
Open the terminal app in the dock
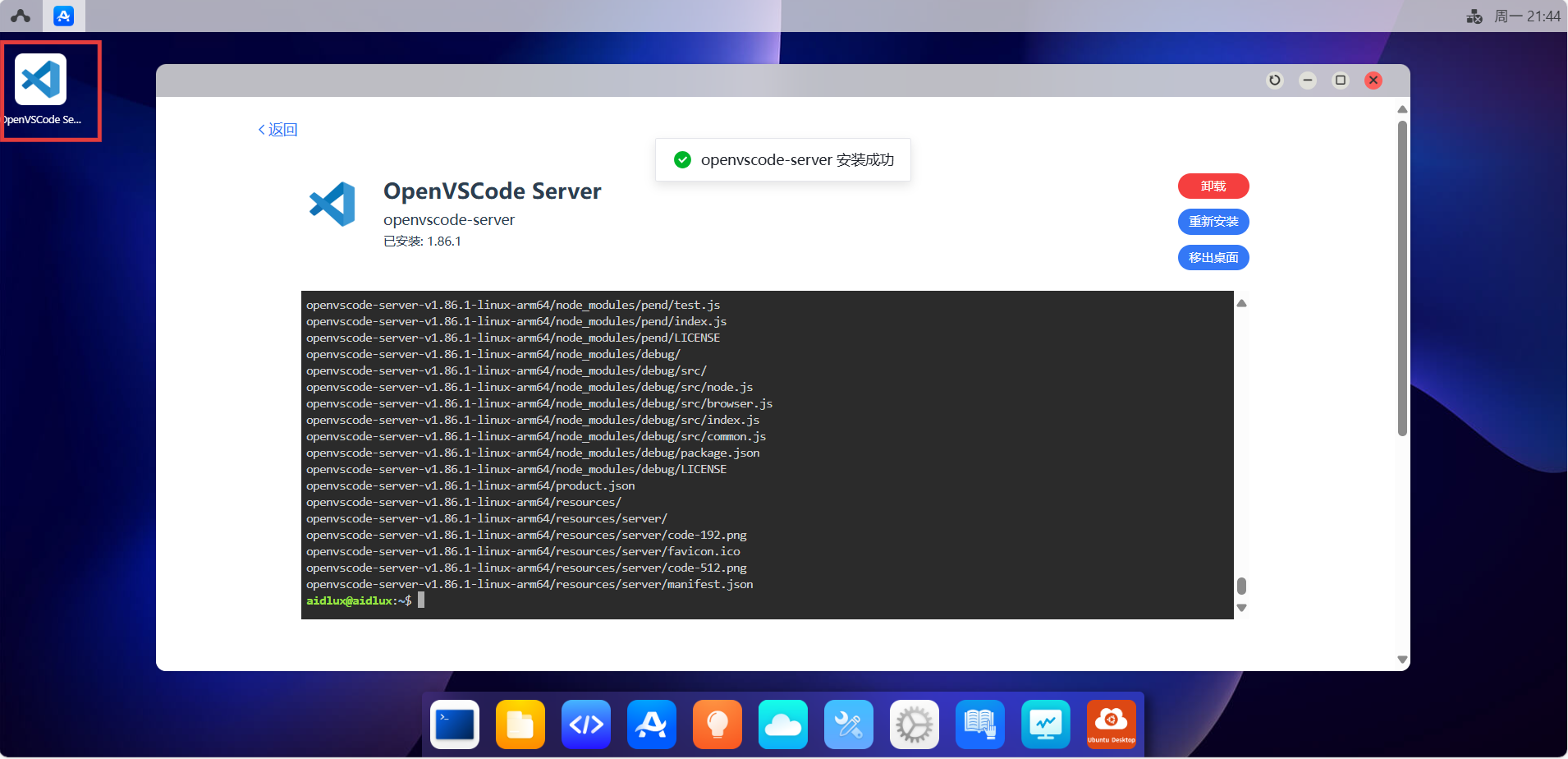point(455,724)
